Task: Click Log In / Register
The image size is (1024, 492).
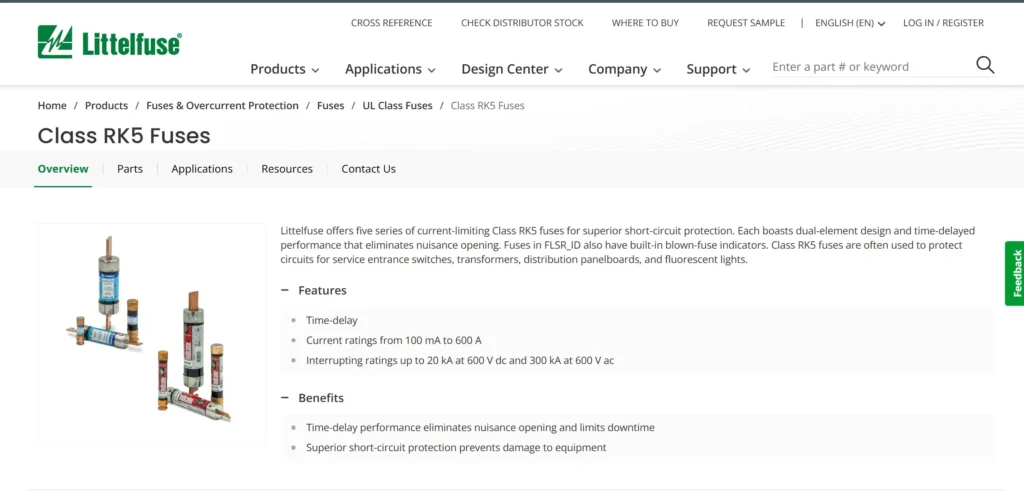Action: [943, 23]
